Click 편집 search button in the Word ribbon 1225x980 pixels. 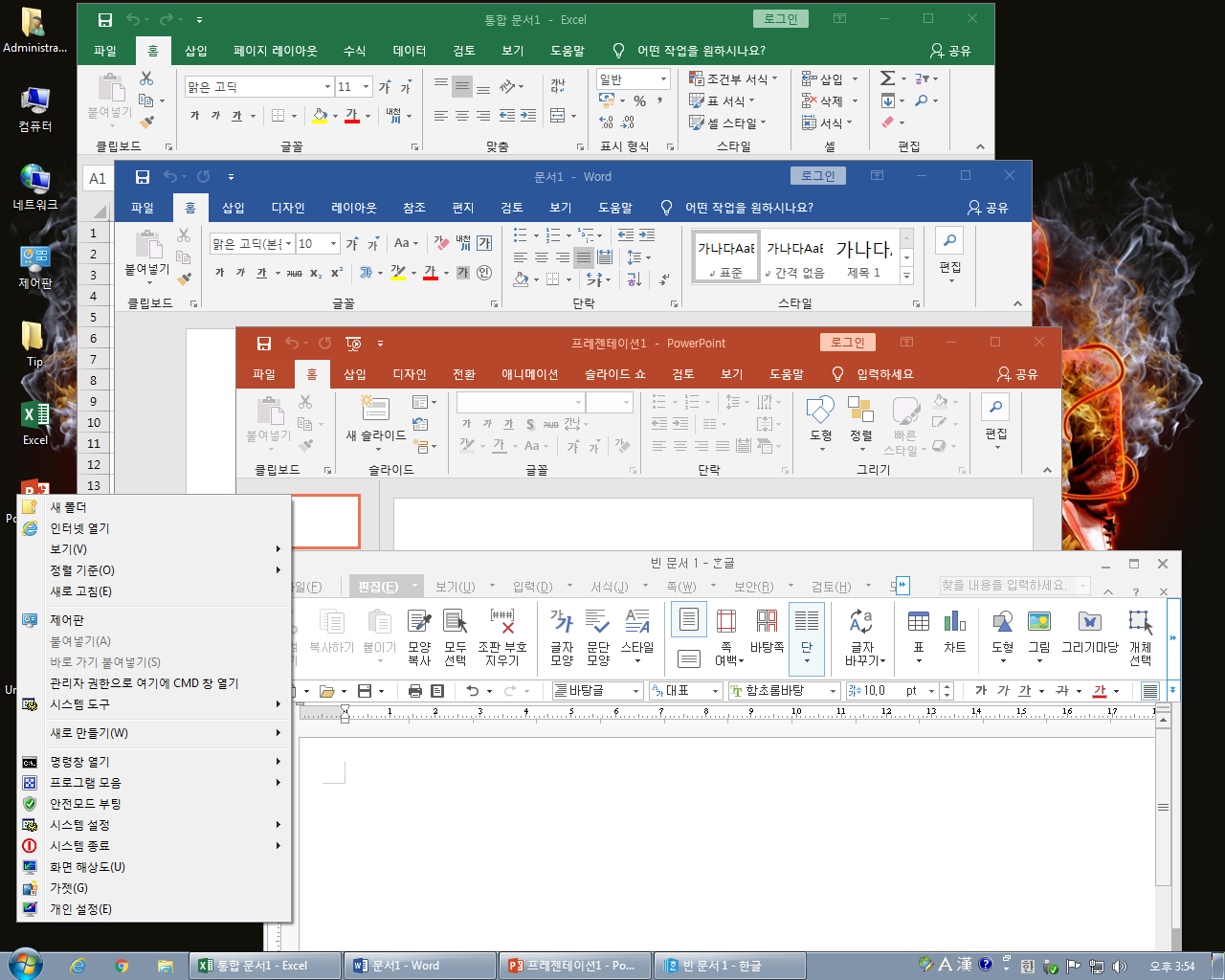[949, 254]
